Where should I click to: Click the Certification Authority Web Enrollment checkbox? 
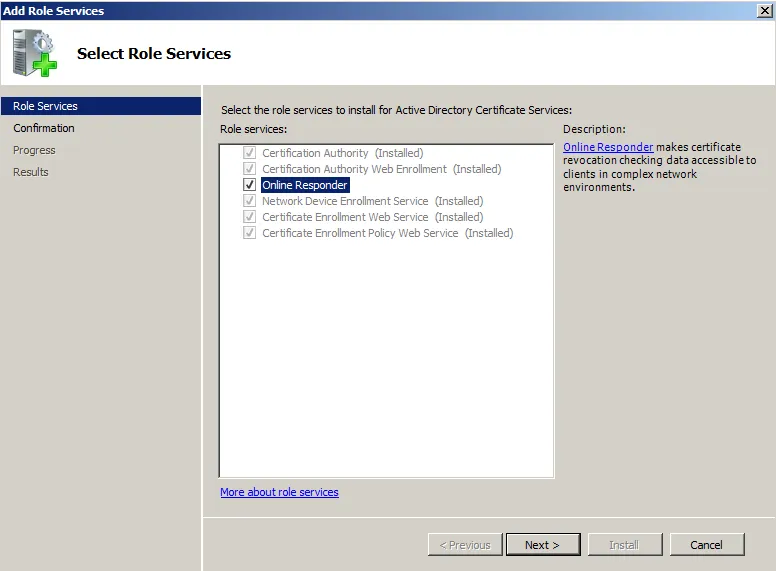point(250,169)
